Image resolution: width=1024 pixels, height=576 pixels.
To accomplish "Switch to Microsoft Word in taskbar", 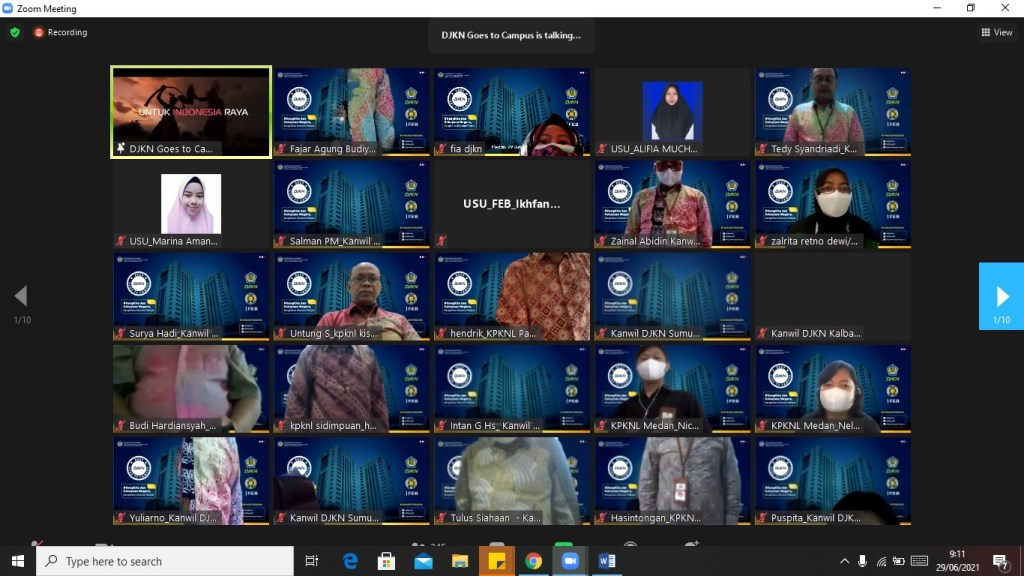I will [x=607, y=561].
